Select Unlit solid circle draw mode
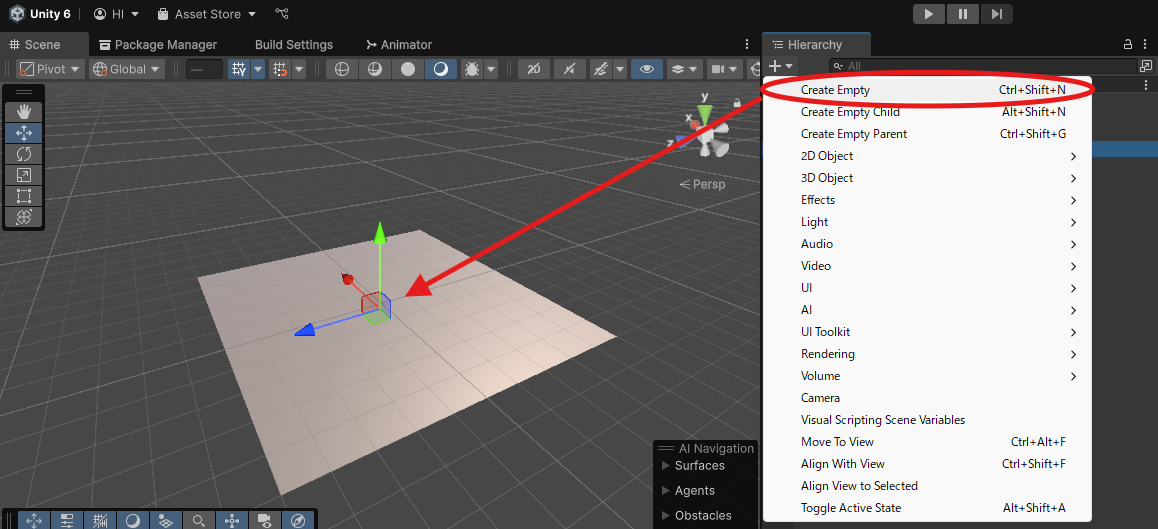 [x=408, y=69]
